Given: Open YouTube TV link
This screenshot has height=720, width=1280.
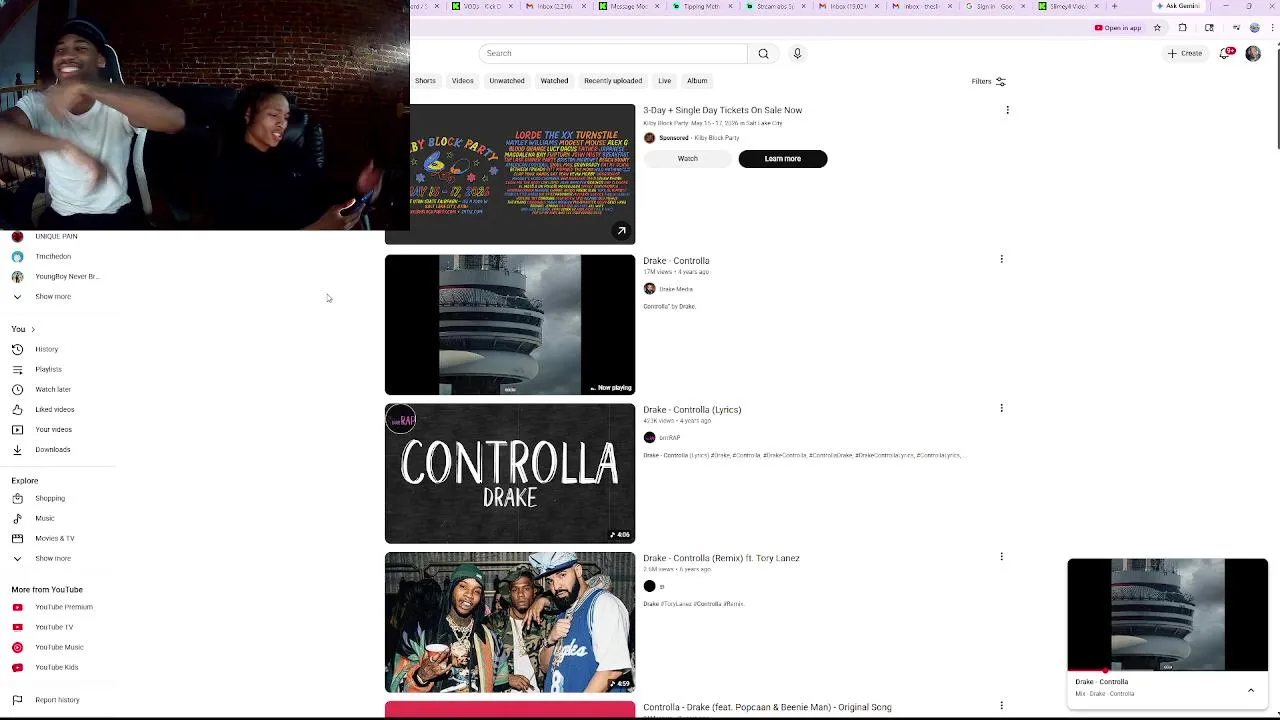Looking at the screenshot, I should point(54,627).
